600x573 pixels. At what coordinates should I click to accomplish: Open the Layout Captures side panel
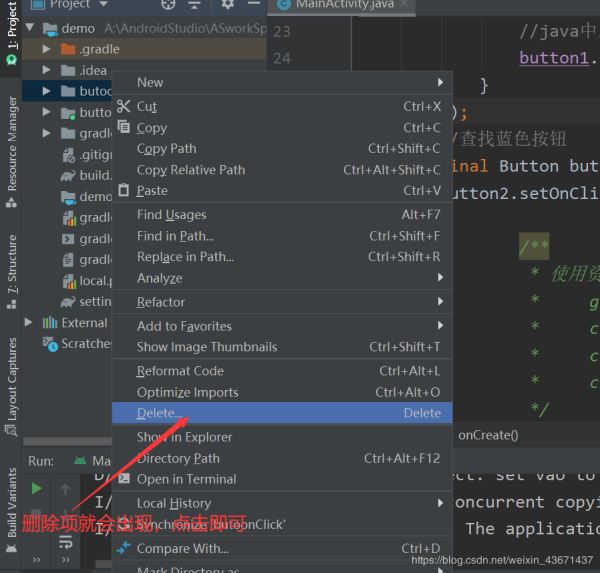pos(11,387)
